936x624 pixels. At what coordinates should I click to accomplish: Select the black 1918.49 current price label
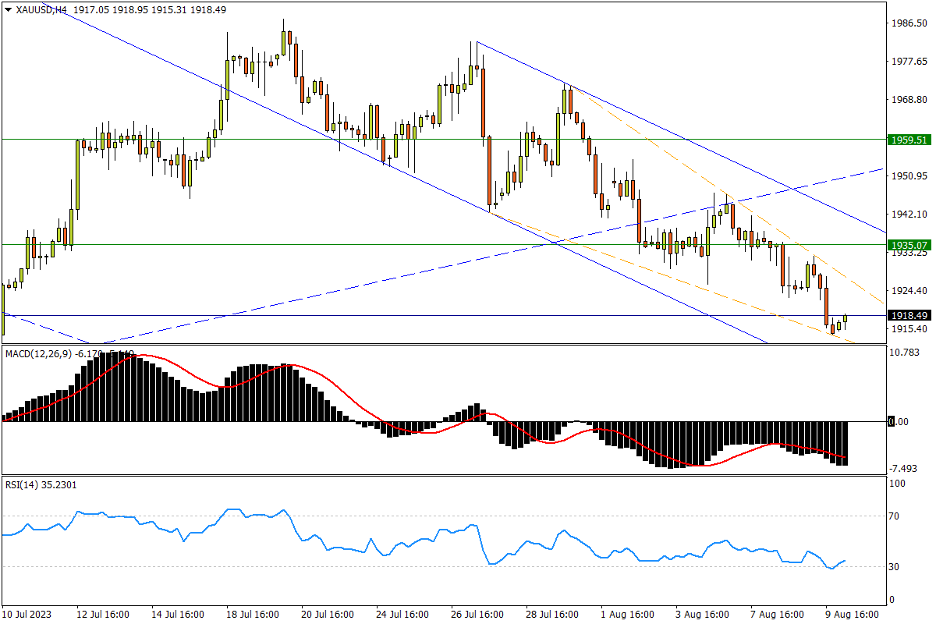(x=909, y=315)
